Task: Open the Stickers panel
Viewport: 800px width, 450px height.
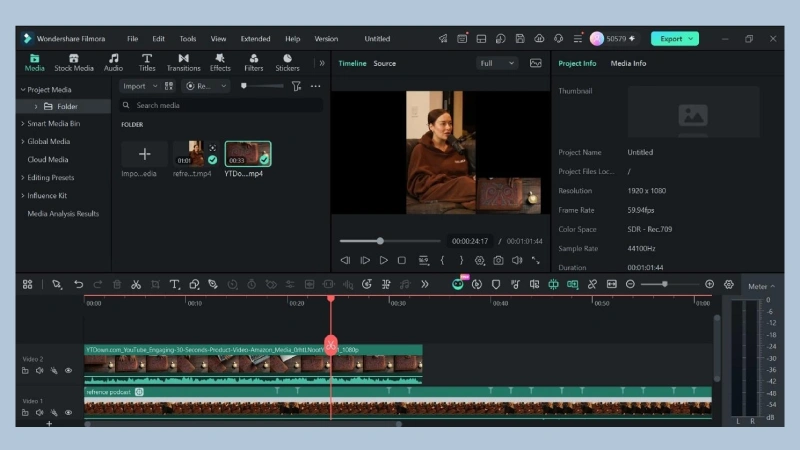Action: [288, 62]
